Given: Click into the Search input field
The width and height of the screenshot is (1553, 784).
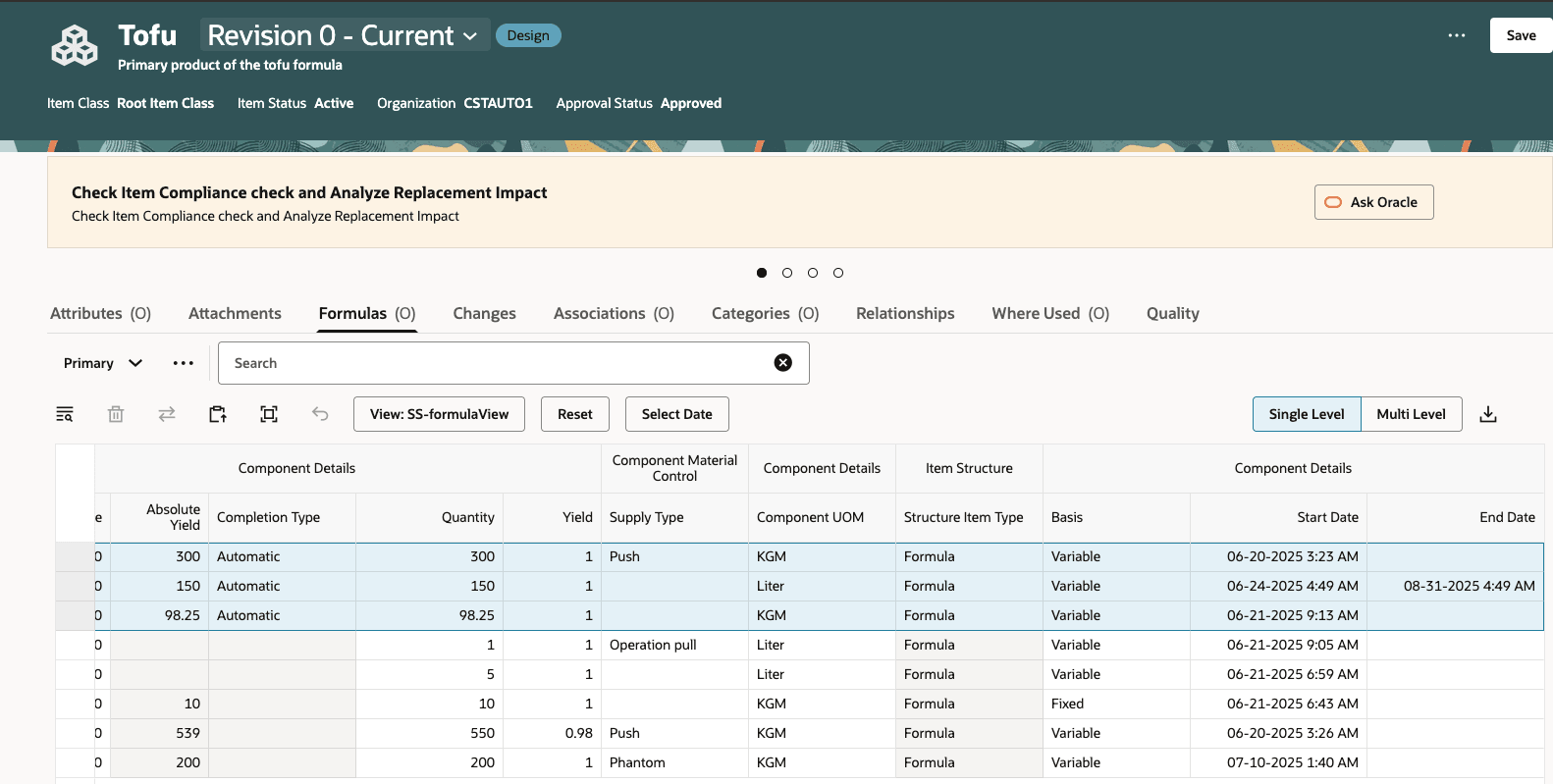Looking at the screenshot, I should [496, 363].
